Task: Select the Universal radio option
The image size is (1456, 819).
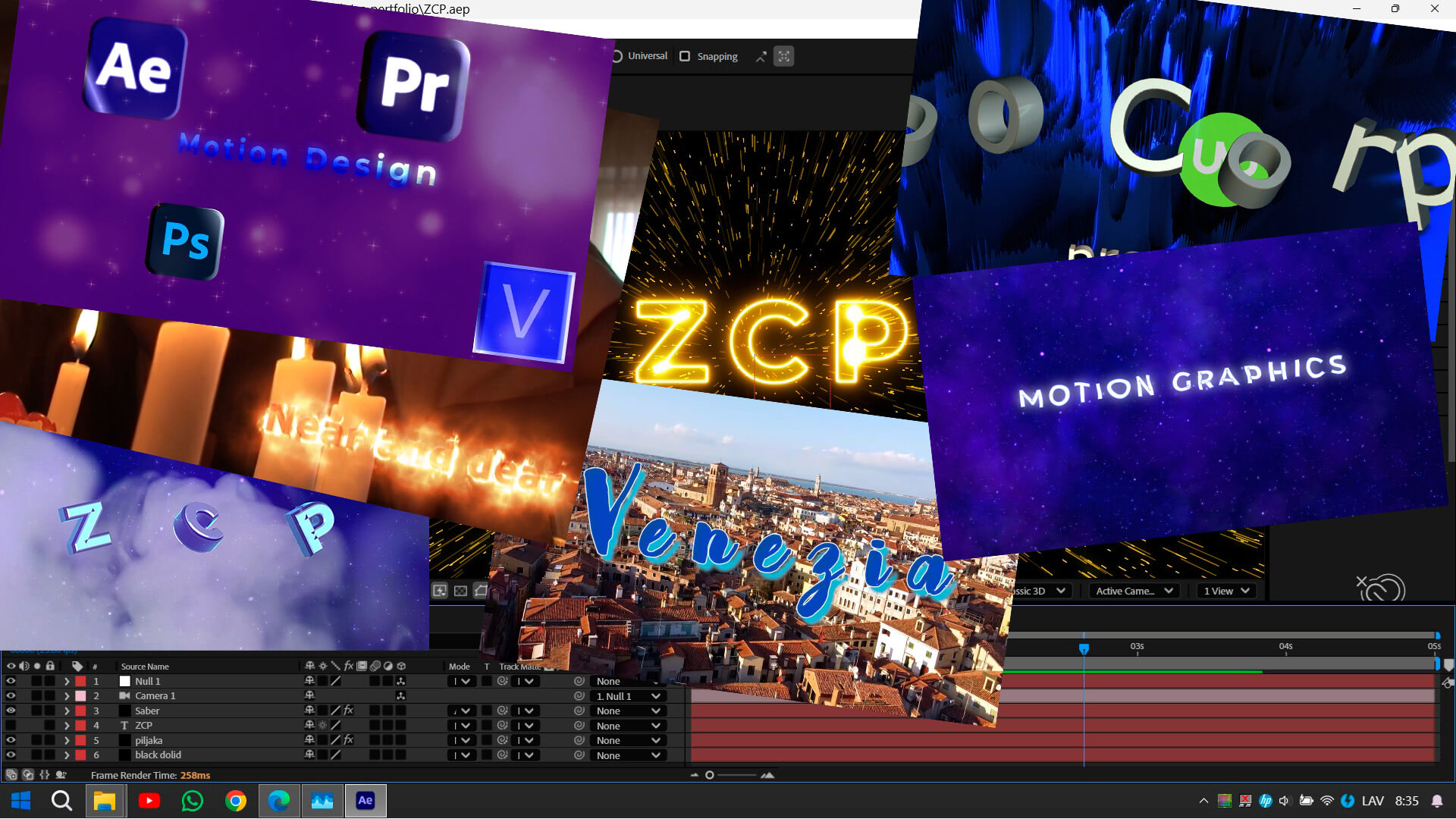Action: (617, 56)
